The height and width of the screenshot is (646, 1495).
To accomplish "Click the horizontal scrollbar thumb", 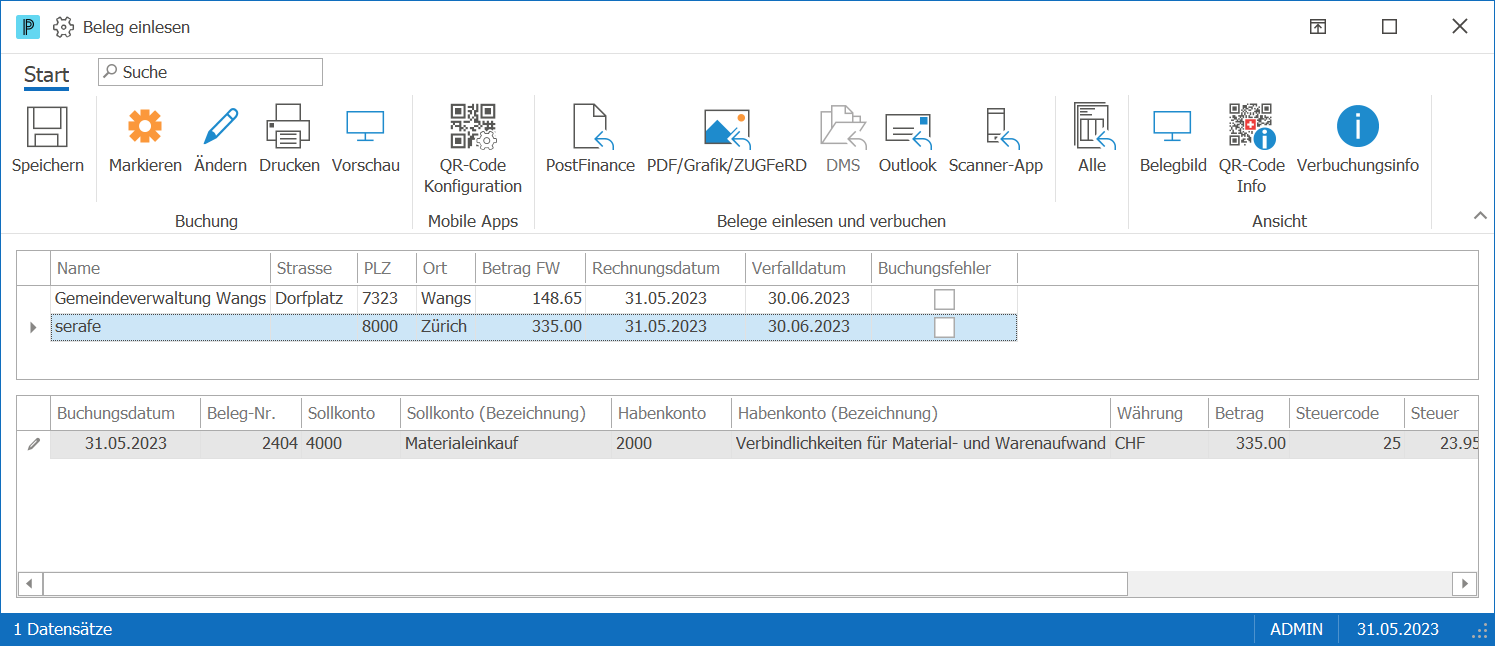I will (x=585, y=583).
